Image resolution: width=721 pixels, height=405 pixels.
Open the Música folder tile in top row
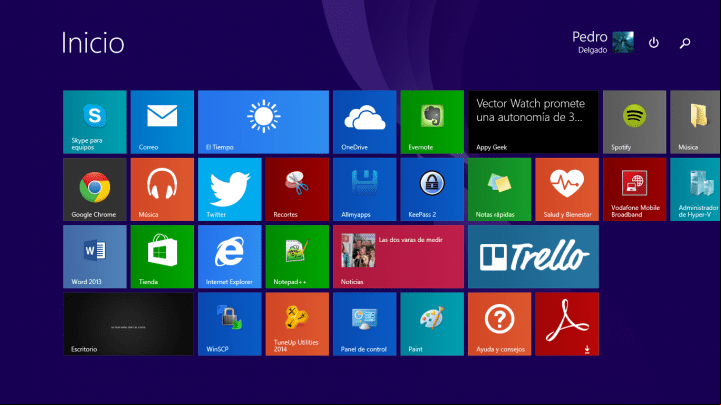click(695, 122)
